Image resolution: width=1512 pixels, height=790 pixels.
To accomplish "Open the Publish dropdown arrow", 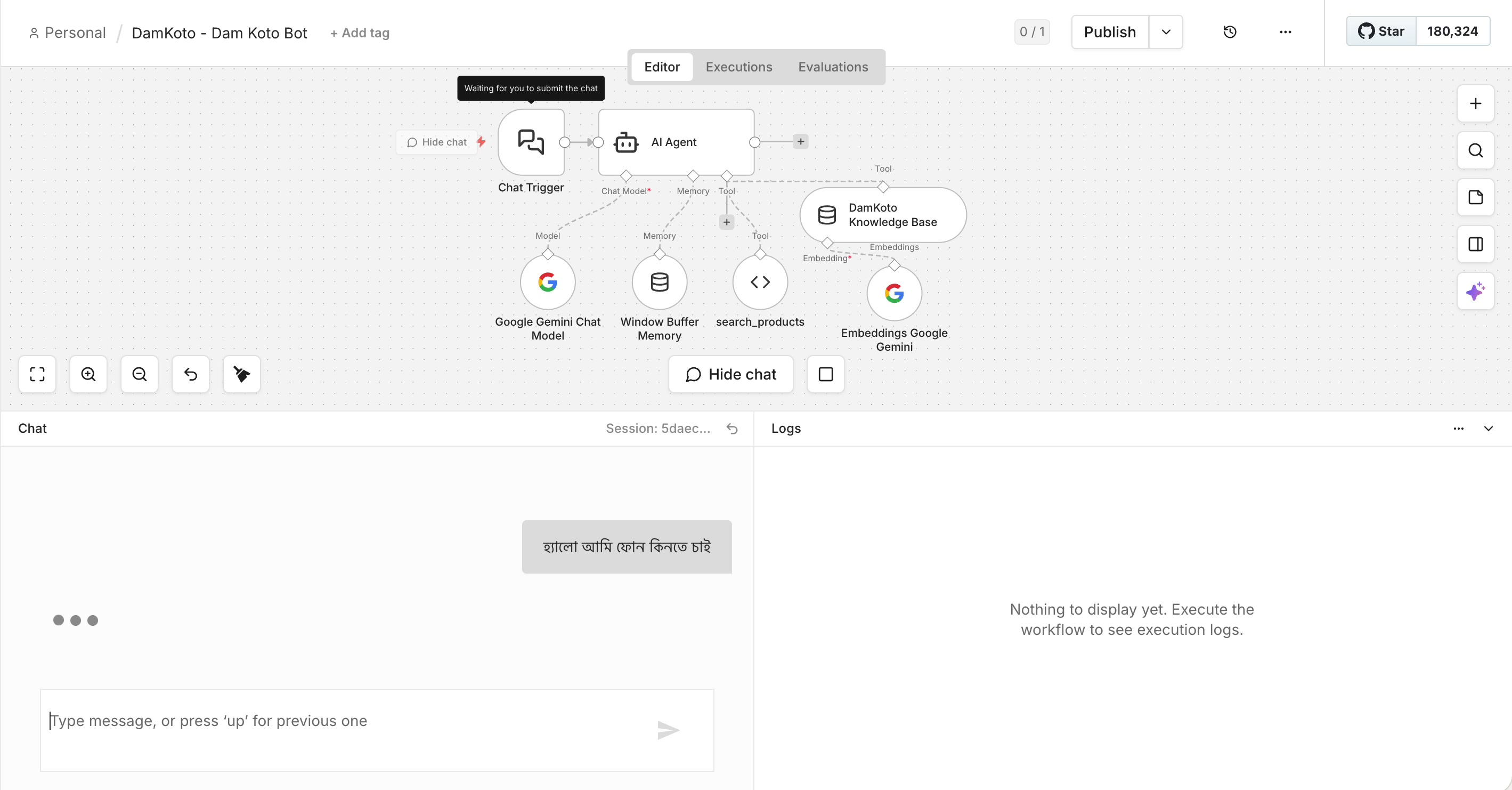I will [x=1166, y=33].
